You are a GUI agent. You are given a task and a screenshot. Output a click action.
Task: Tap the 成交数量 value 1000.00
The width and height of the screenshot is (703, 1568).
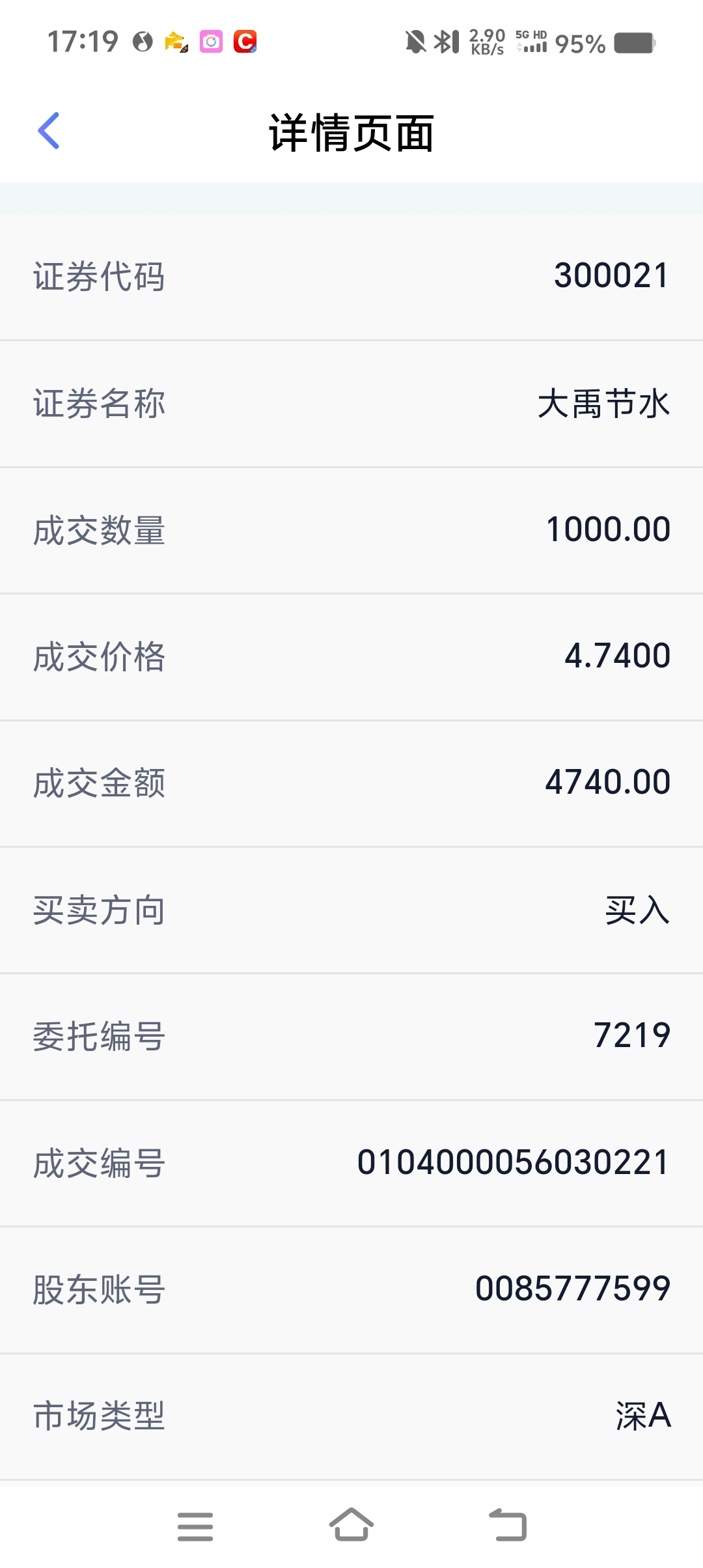click(x=608, y=529)
